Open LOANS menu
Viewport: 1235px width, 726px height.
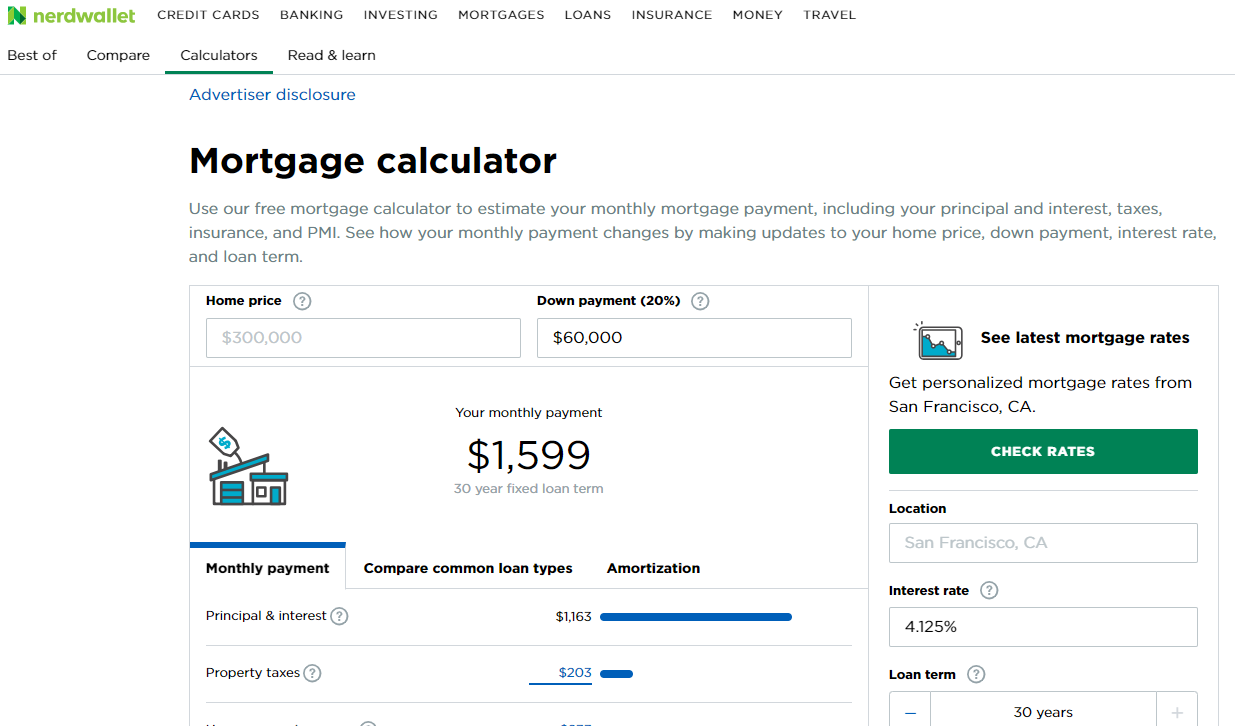(x=588, y=15)
